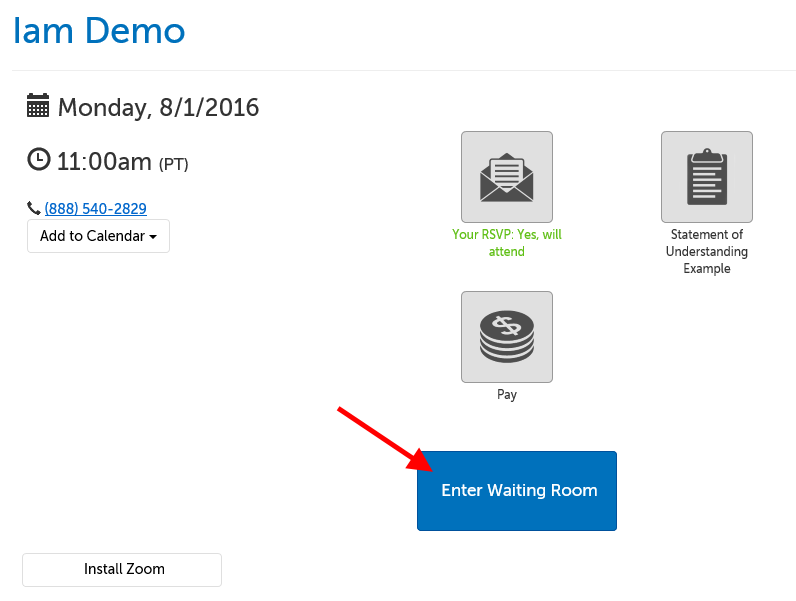The image size is (796, 601).
Task: Select the 'Your RSVP: Yes, will attend' text
Action: 506,244
